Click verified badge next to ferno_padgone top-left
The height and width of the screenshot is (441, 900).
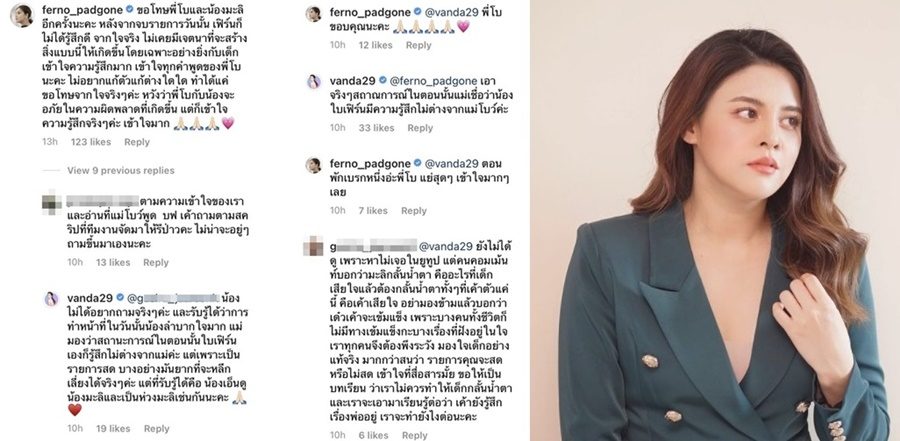click(x=130, y=9)
